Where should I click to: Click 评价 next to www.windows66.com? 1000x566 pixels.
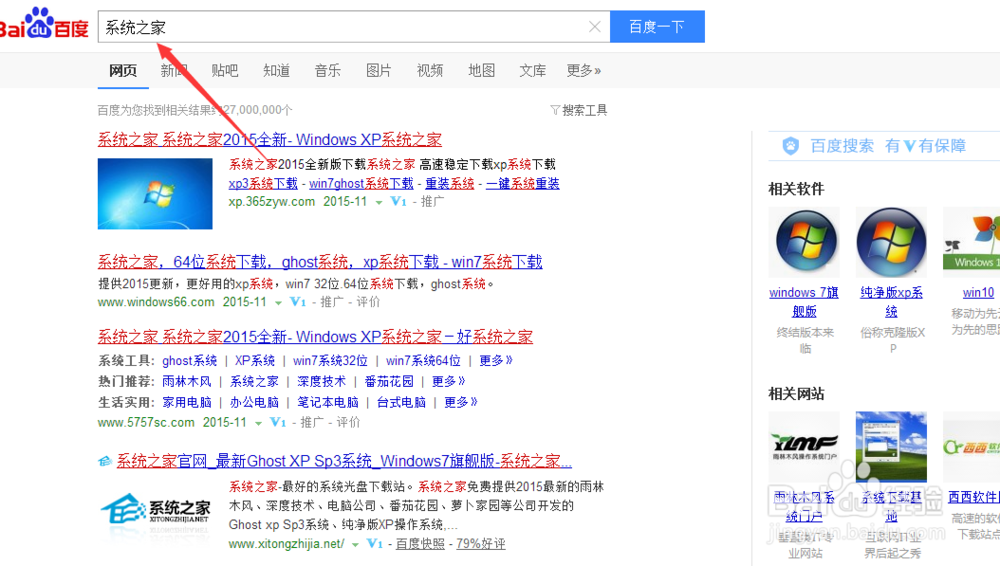(368, 302)
